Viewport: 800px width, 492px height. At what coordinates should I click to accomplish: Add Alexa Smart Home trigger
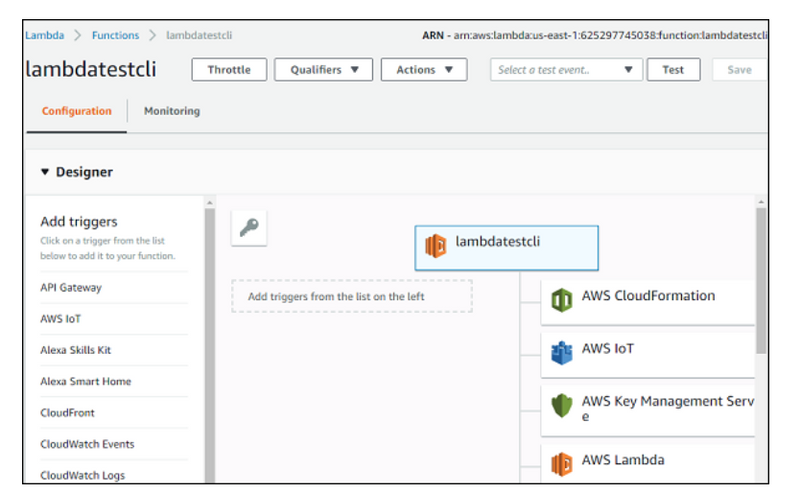click(86, 381)
